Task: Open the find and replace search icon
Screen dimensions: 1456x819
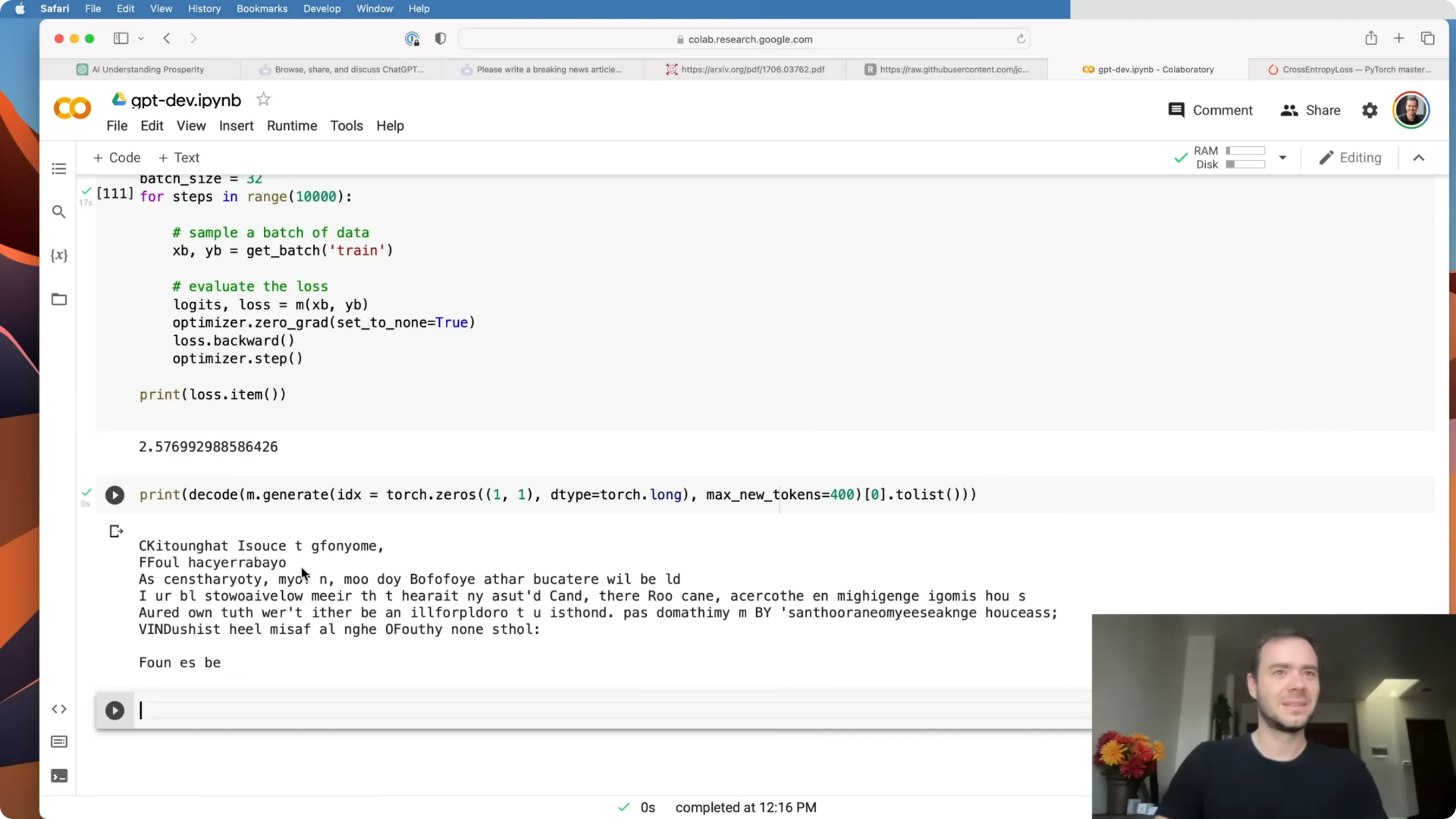Action: click(59, 211)
